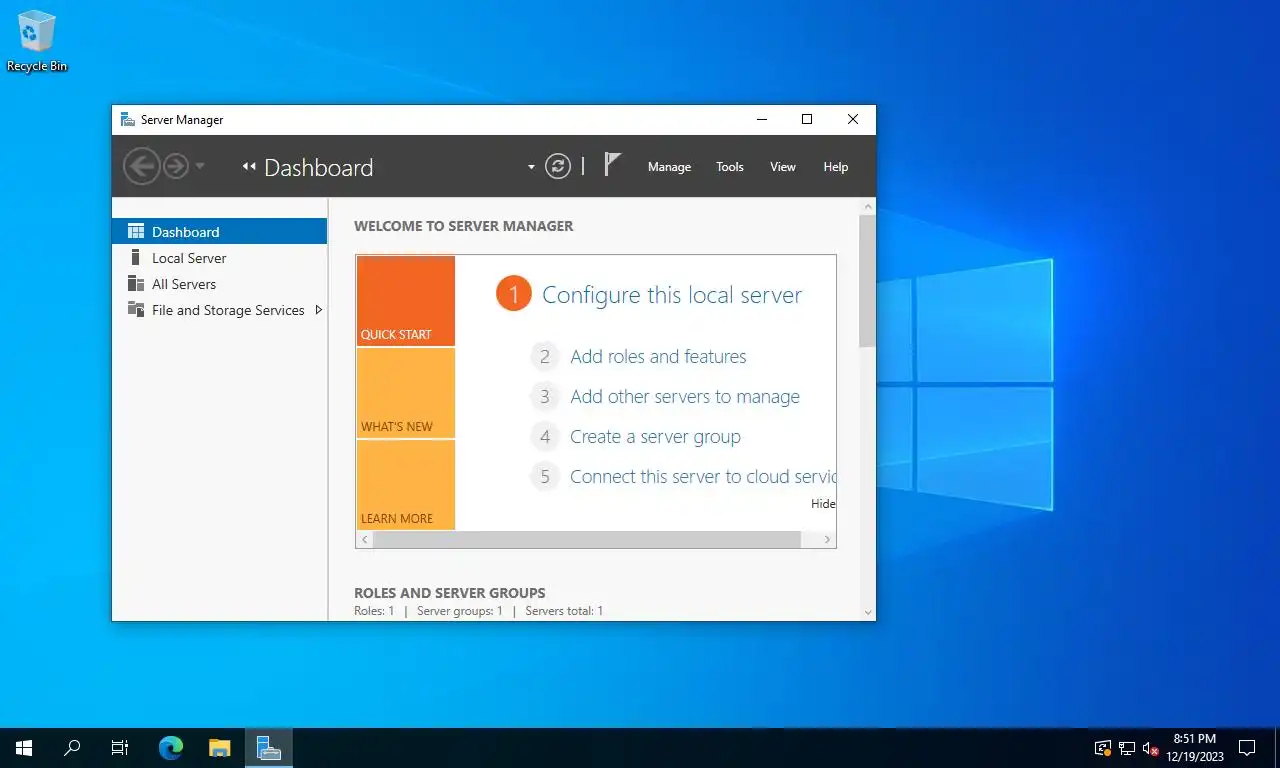Click the WELCOME TO SERVER MANAGER heading

464,226
